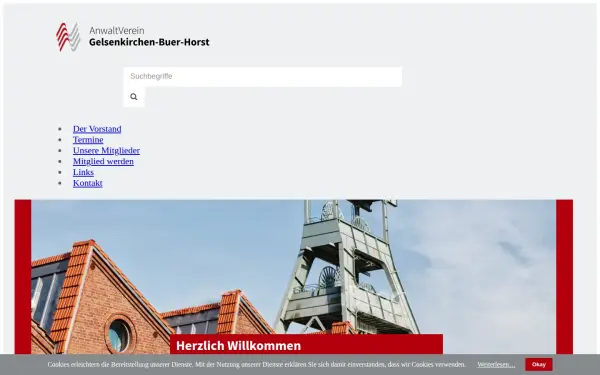The width and height of the screenshot is (600, 375).
Task: Open the Links navigation entry
Action: (x=83, y=172)
